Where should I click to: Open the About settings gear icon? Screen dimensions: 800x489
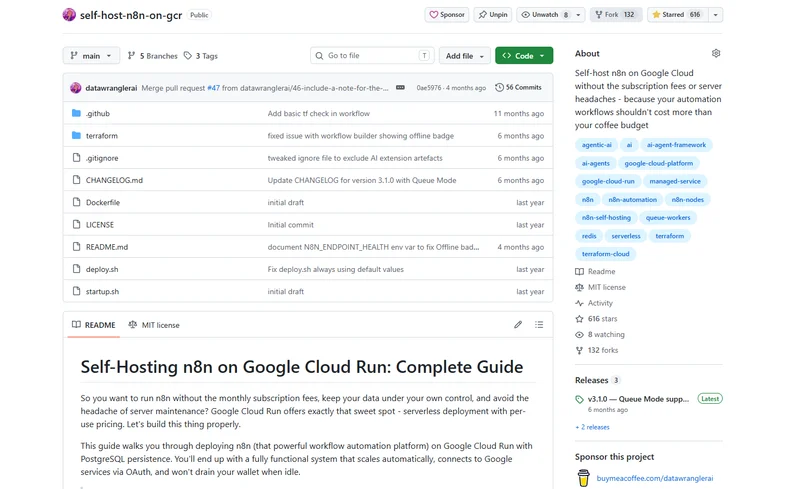pos(716,53)
